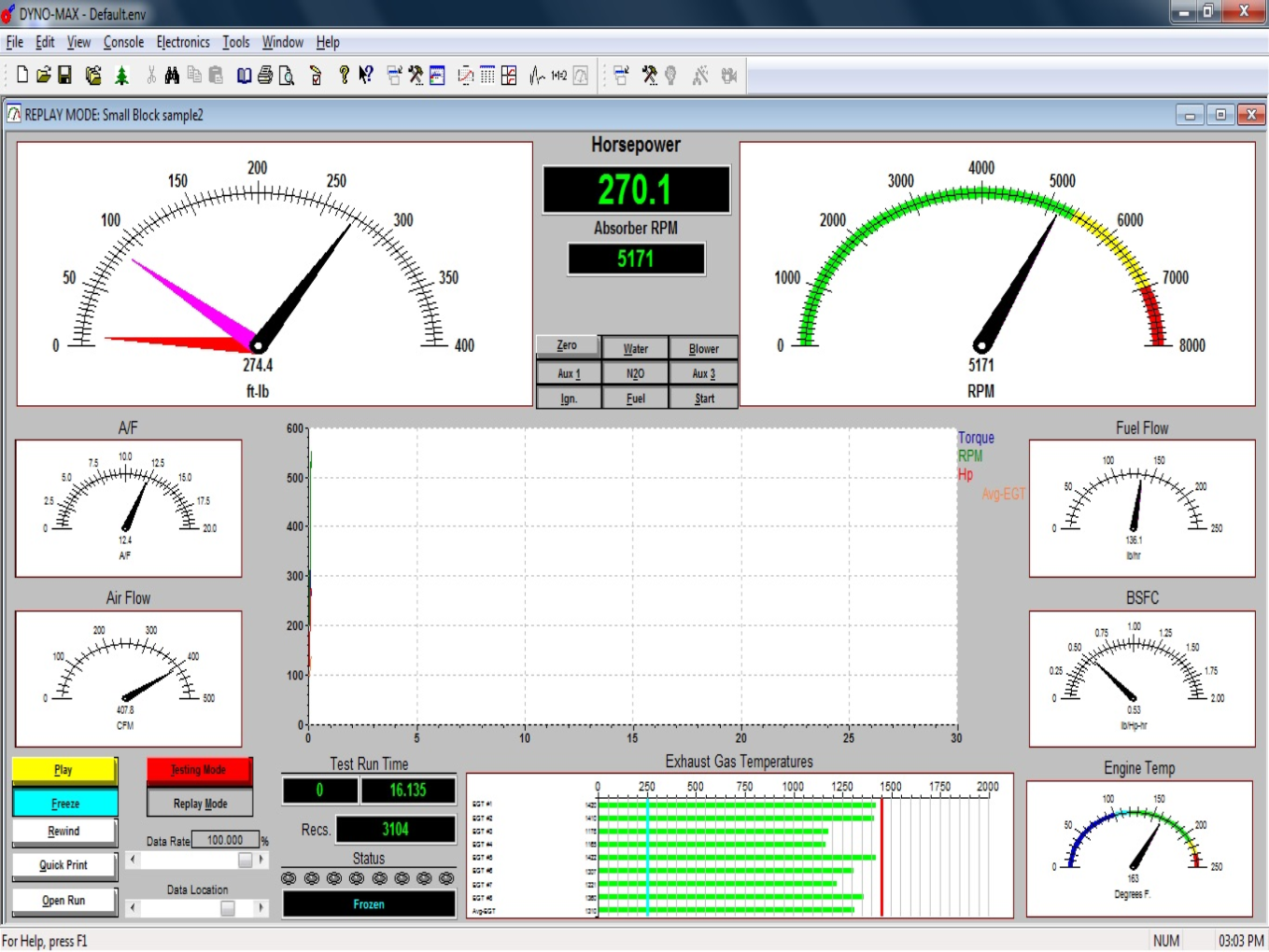1269x952 pixels.
Task: Click the Copy toolbar icon
Action: (193, 76)
